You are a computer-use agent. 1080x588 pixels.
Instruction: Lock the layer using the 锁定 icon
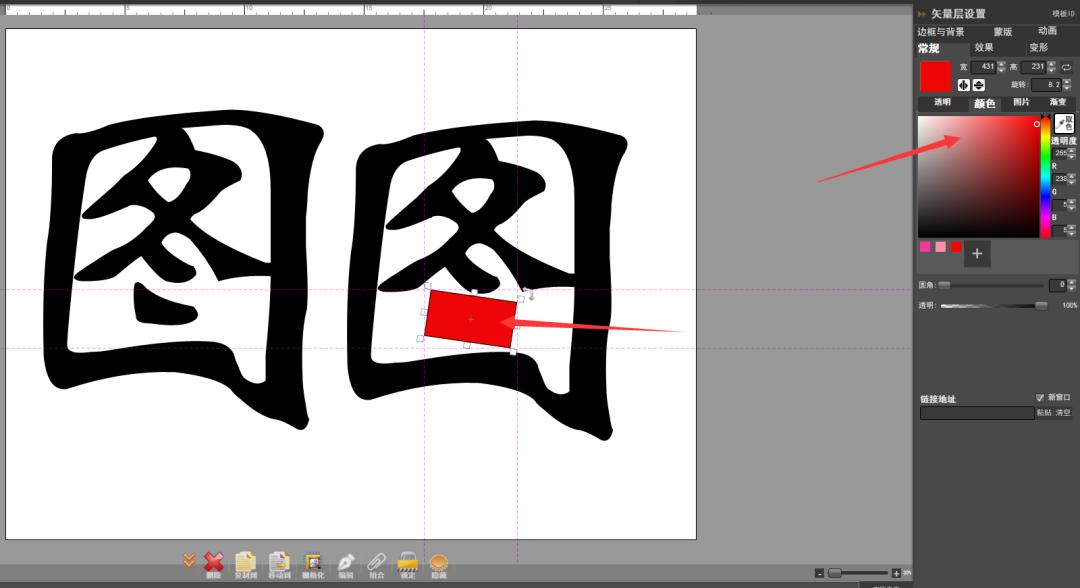pyautogui.click(x=407, y=560)
